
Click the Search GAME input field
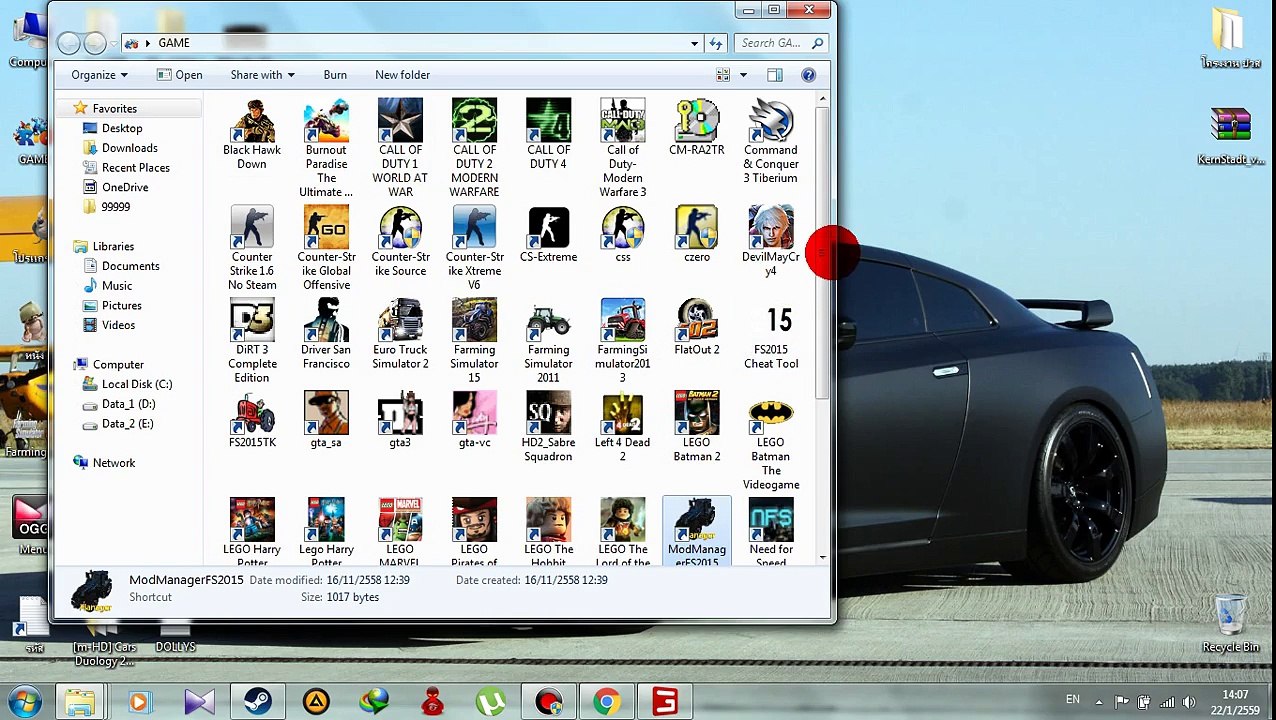(x=781, y=43)
